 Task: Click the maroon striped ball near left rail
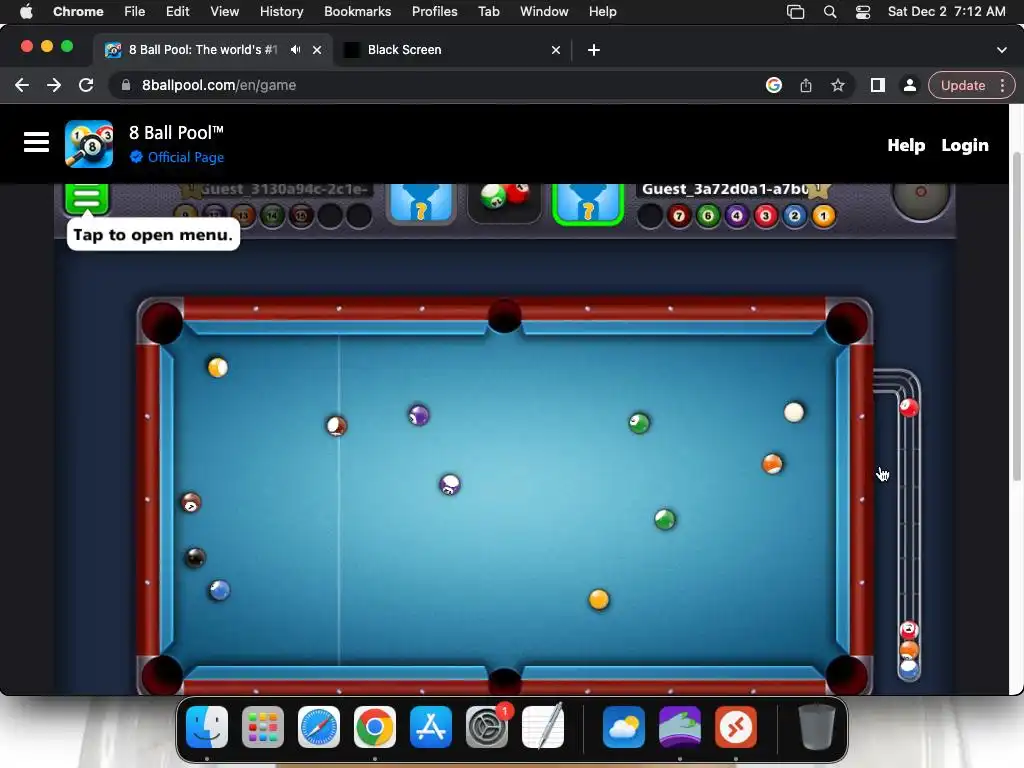pyautogui.click(x=191, y=502)
